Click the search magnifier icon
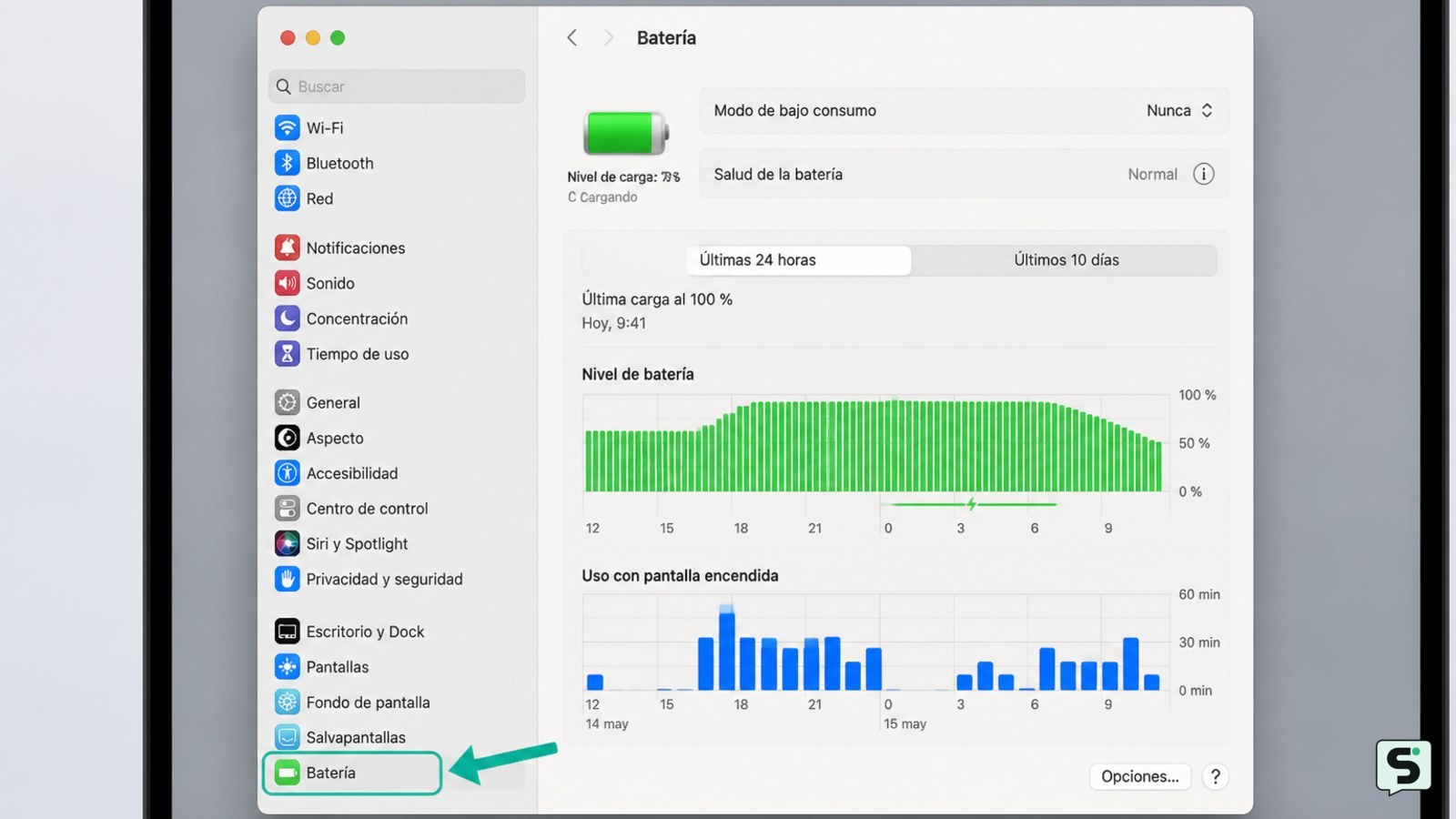This screenshot has width=1456, height=819. 284,86
